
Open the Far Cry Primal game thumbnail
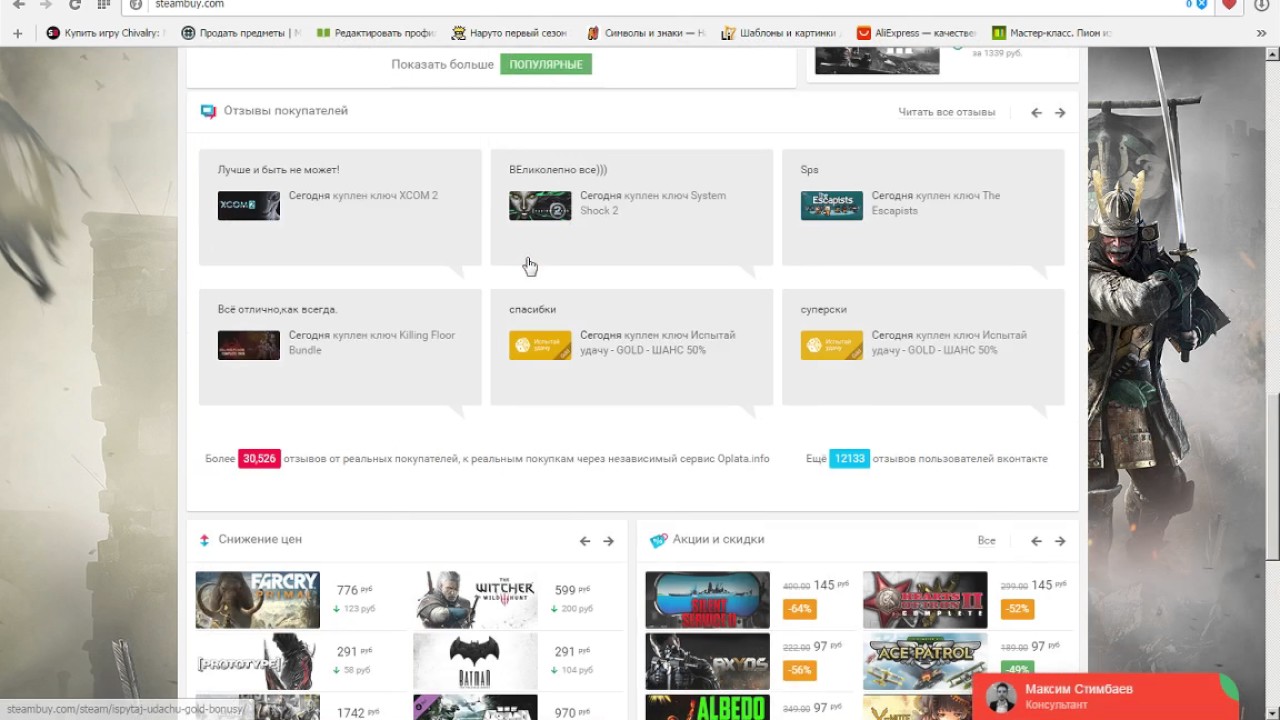pyautogui.click(x=258, y=600)
